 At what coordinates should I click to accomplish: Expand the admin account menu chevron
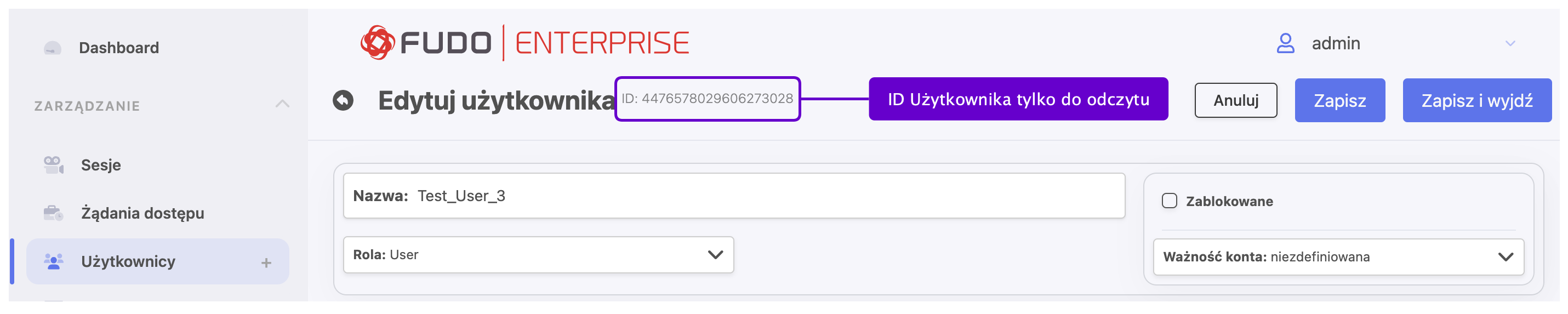(1510, 43)
